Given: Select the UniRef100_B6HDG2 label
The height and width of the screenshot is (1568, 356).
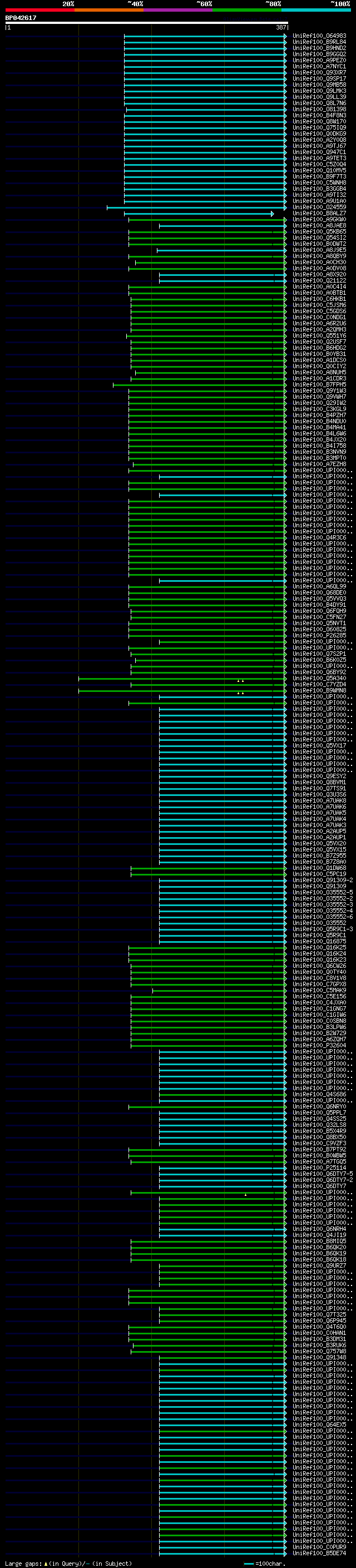Looking at the screenshot, I should tap(319, 348).
